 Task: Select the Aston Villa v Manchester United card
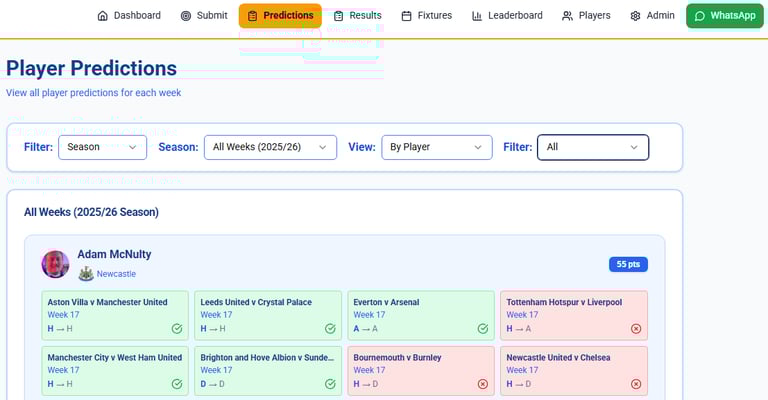(115, 316)
